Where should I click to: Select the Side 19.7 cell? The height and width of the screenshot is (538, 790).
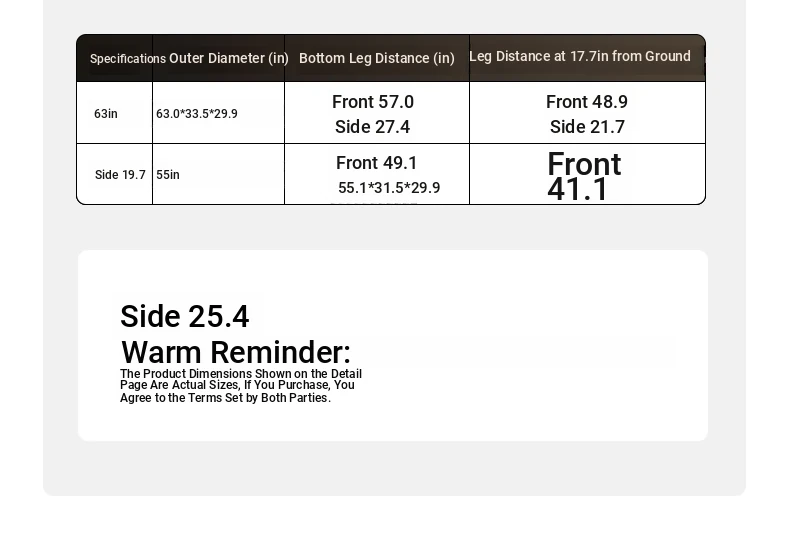tap(120, 175)
